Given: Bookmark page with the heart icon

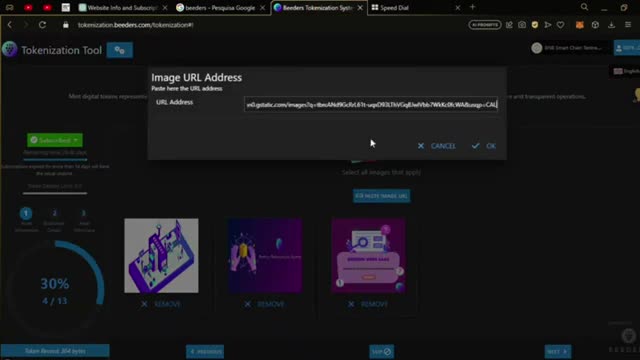Looking at the screenshot, I should click(560, 25).
